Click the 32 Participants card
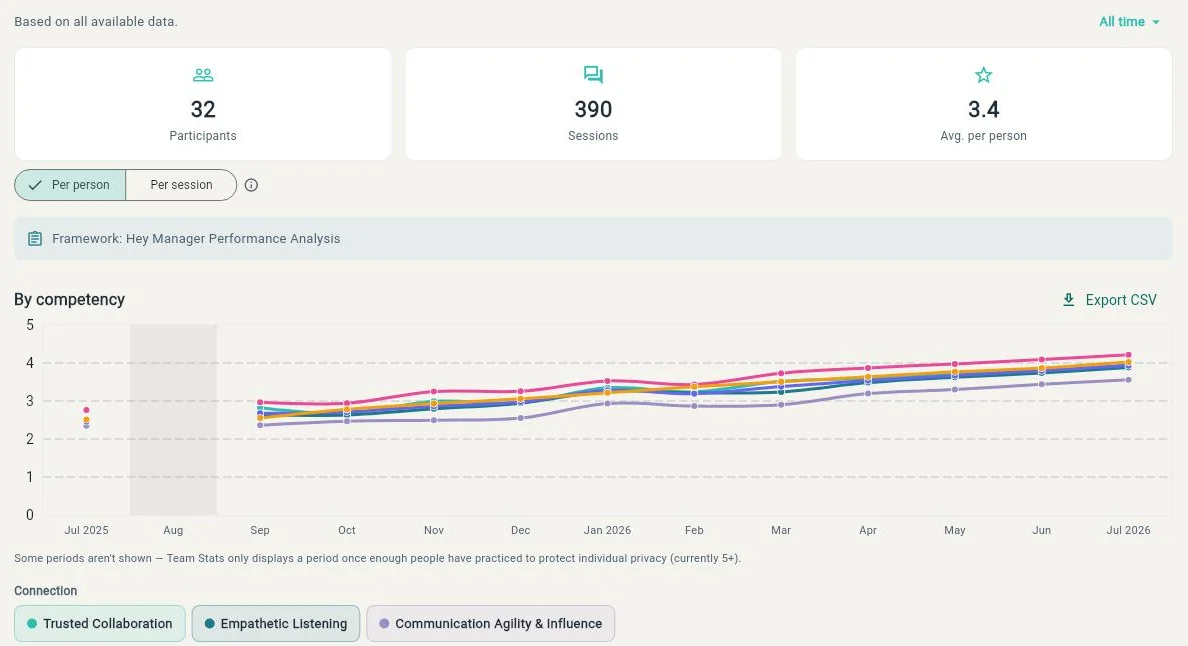Image resolution: width=1188 pixels, height=646 pixels. [203, 104]
